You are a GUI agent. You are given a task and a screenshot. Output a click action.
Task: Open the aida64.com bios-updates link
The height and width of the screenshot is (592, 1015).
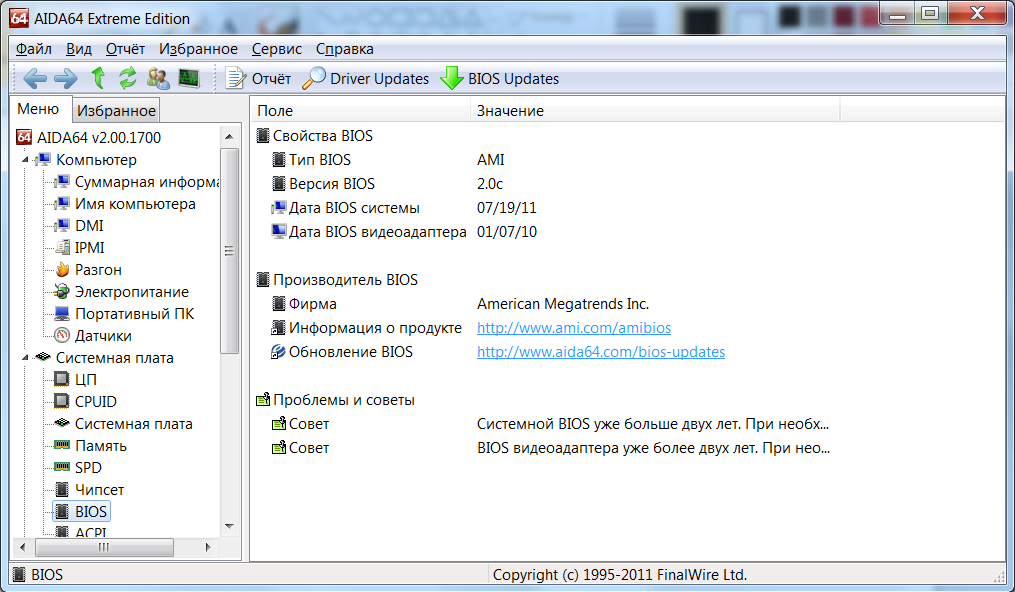(600, 352)
